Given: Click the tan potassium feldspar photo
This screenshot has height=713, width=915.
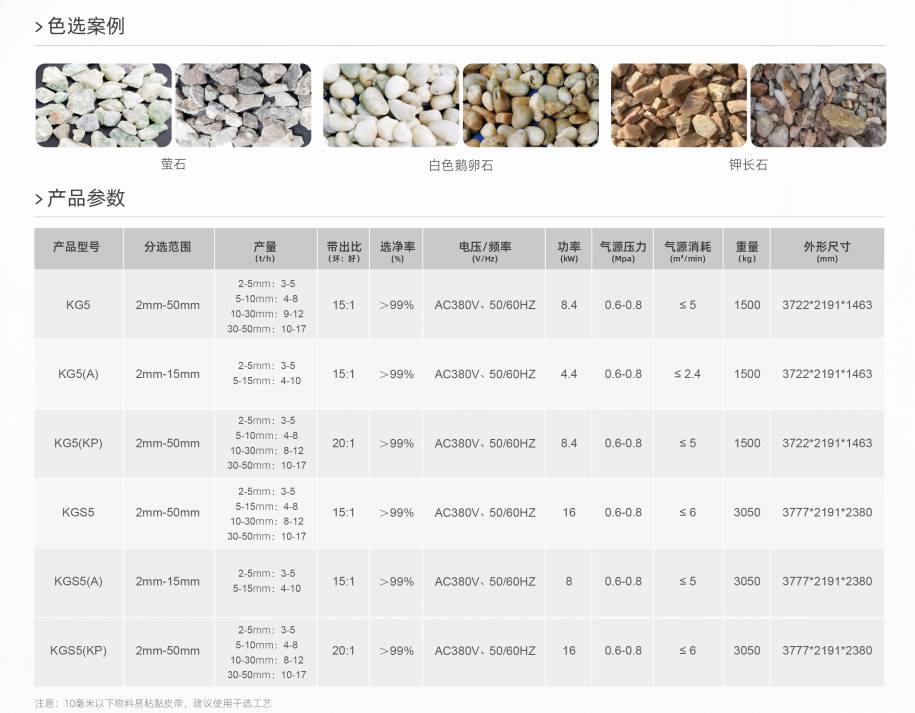Looking at the screenshot, I should [x=679, y=105].
